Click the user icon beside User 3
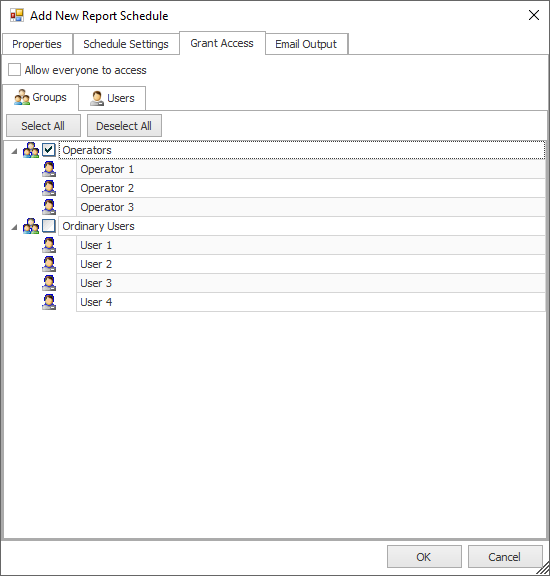The height and width of the screenshot is (576, 550). tap(49, 283)
